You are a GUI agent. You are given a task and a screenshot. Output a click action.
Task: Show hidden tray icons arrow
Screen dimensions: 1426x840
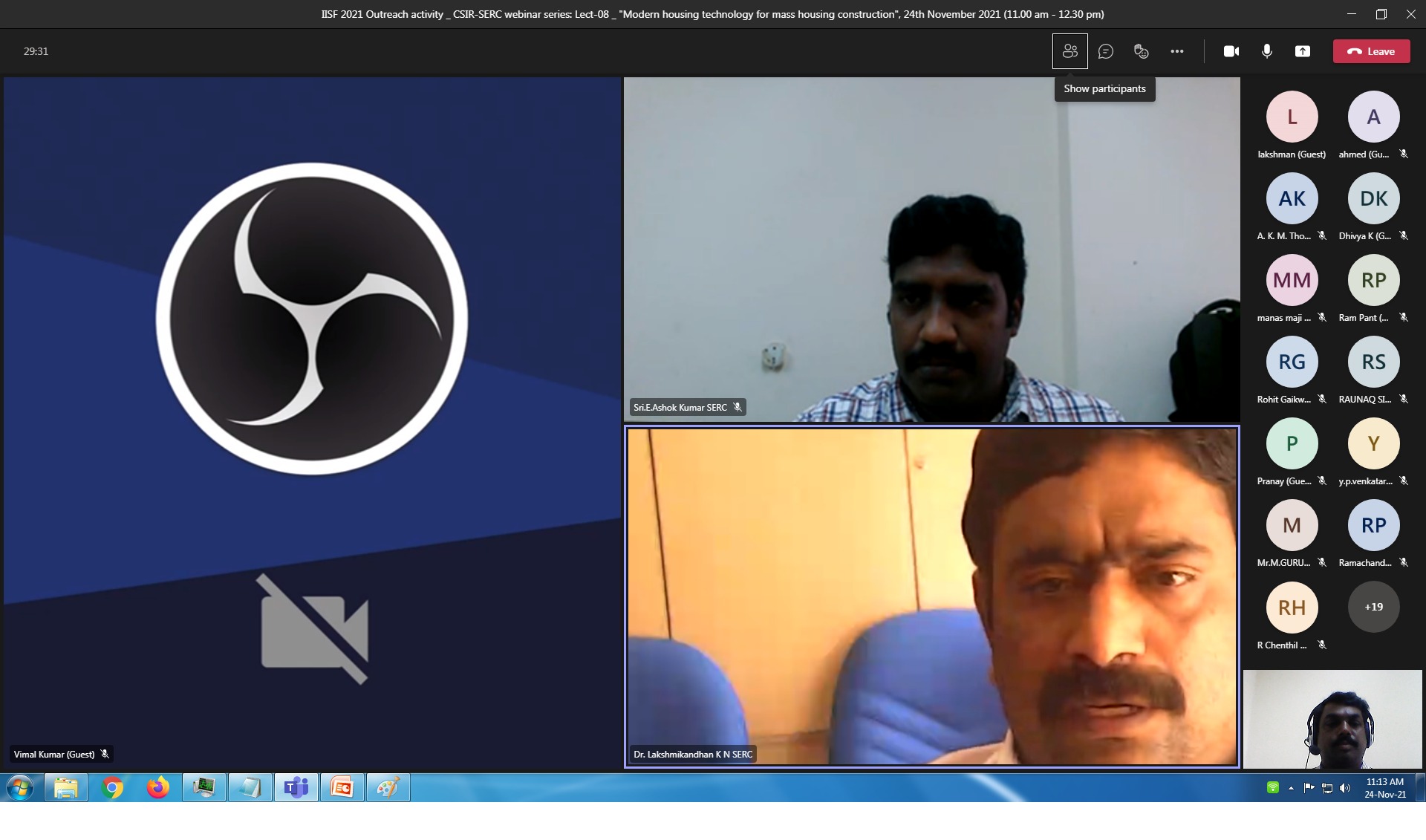tap(1291, 788)
